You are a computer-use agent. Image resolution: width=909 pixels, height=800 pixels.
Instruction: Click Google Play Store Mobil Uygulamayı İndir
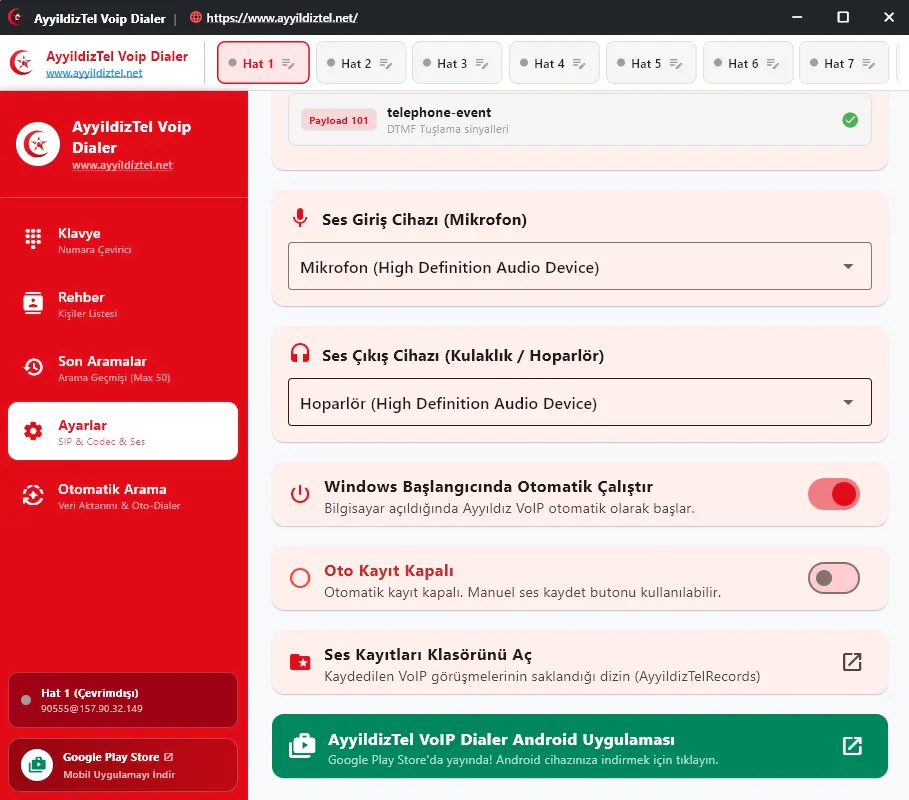click(123, 765)
